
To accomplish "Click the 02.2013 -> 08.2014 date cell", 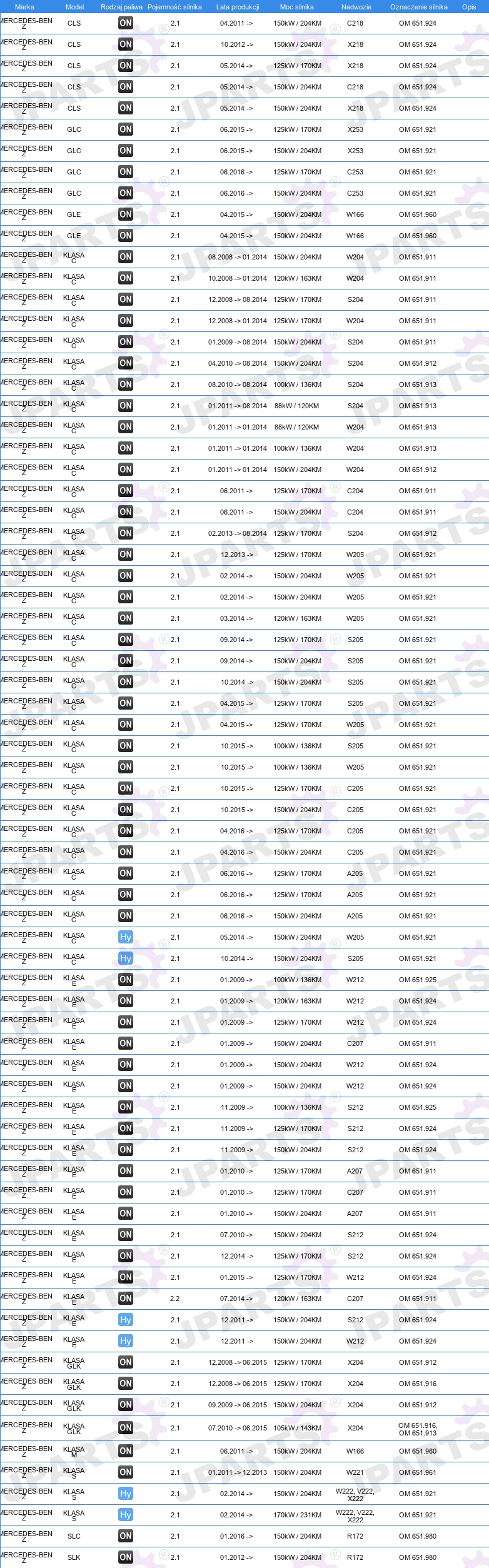I will click(x=237, y=533).
